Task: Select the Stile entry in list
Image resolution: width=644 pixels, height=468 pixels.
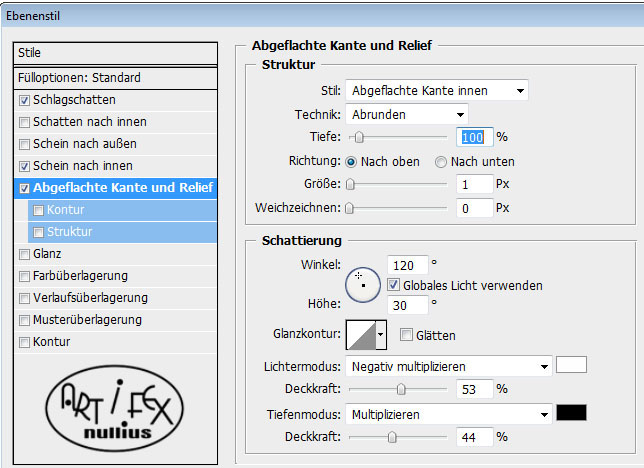Action: pos(115,53)
